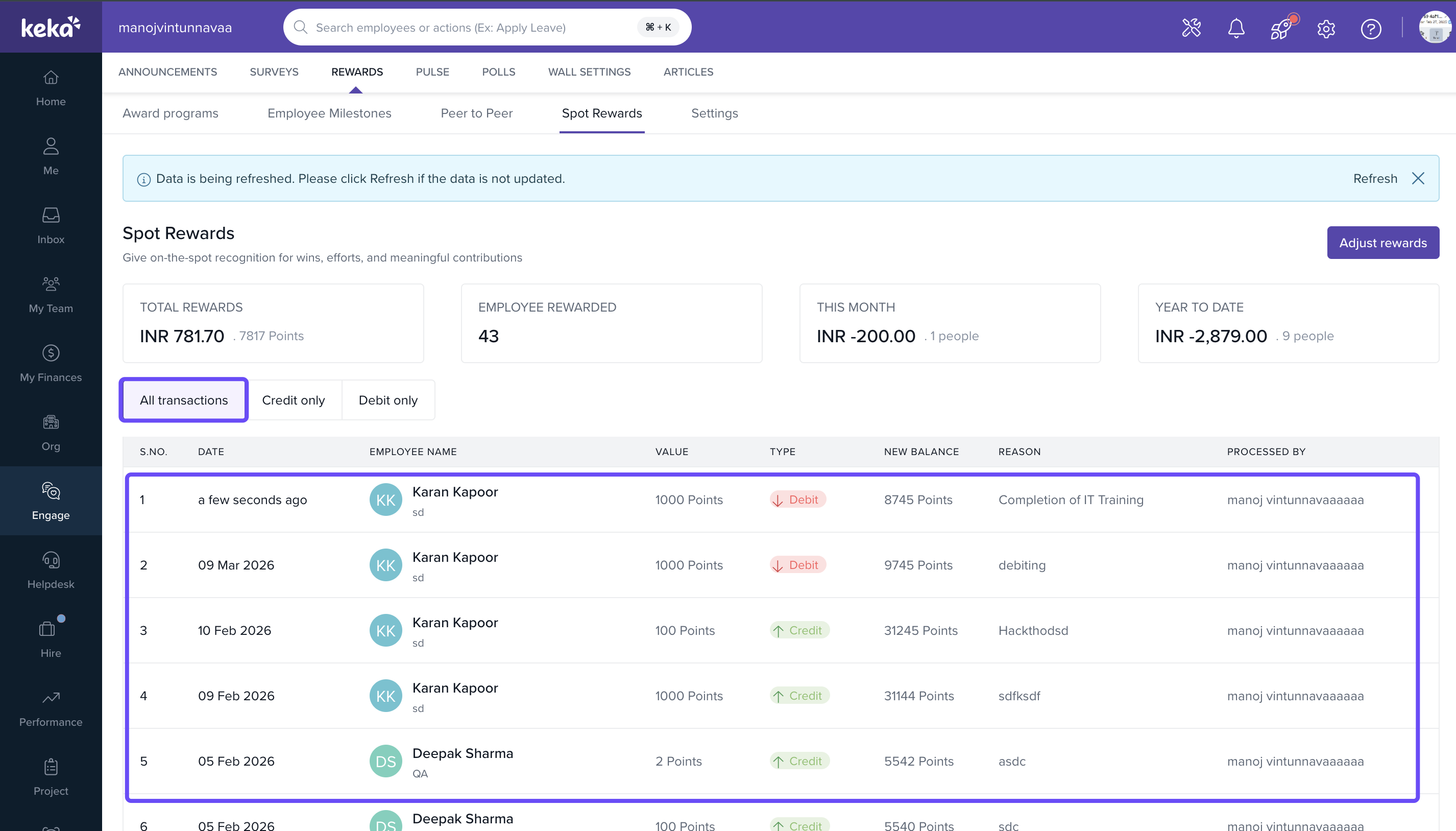Open the user profile avatar
Viewport: 1456px width, 831px height.
coord(1435,28)
